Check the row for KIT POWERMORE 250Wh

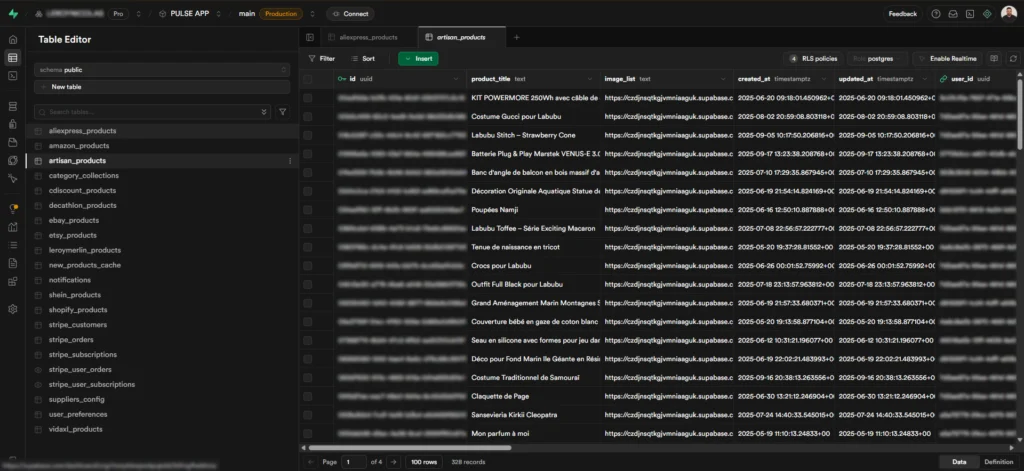point(308,98)
